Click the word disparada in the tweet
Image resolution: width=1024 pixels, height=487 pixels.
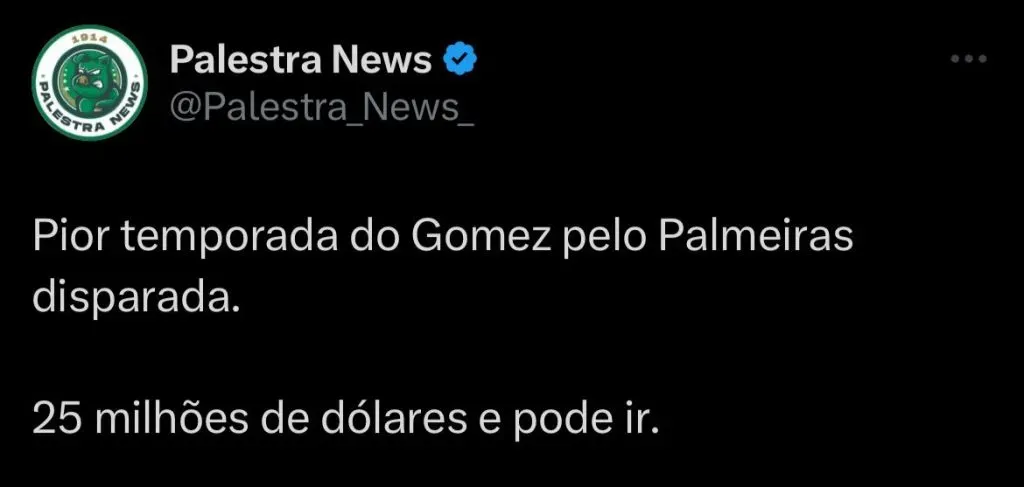point(131,299)
